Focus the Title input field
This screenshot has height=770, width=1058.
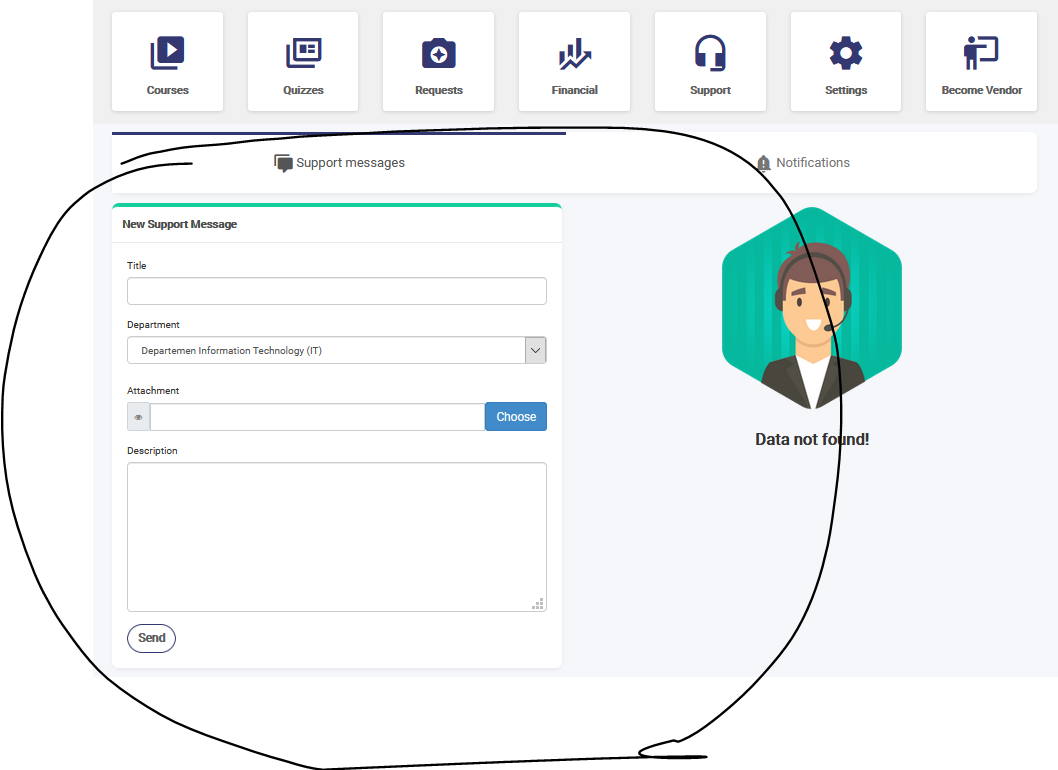[x=336, y=291]
